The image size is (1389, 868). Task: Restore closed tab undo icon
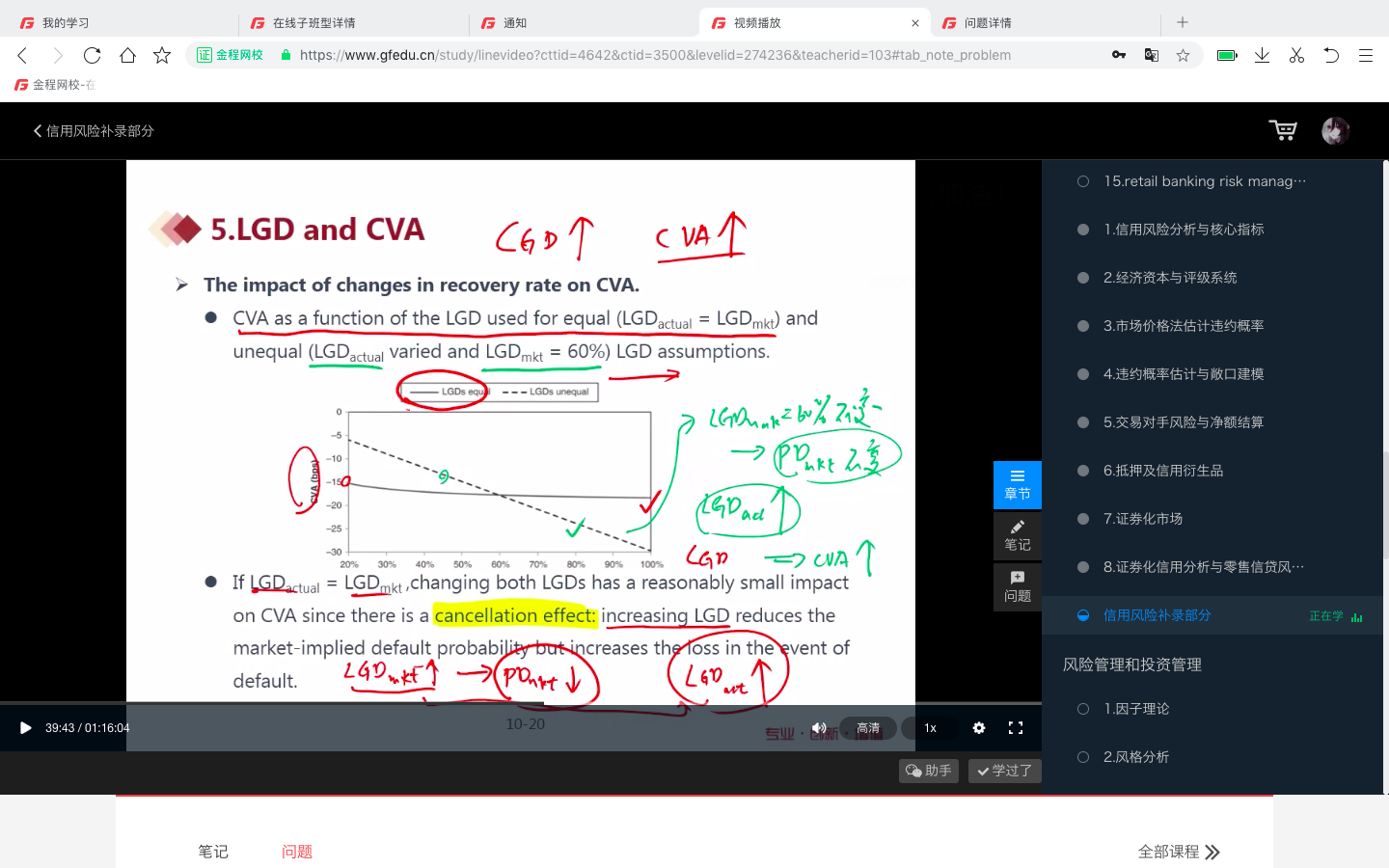[1331, 55]
